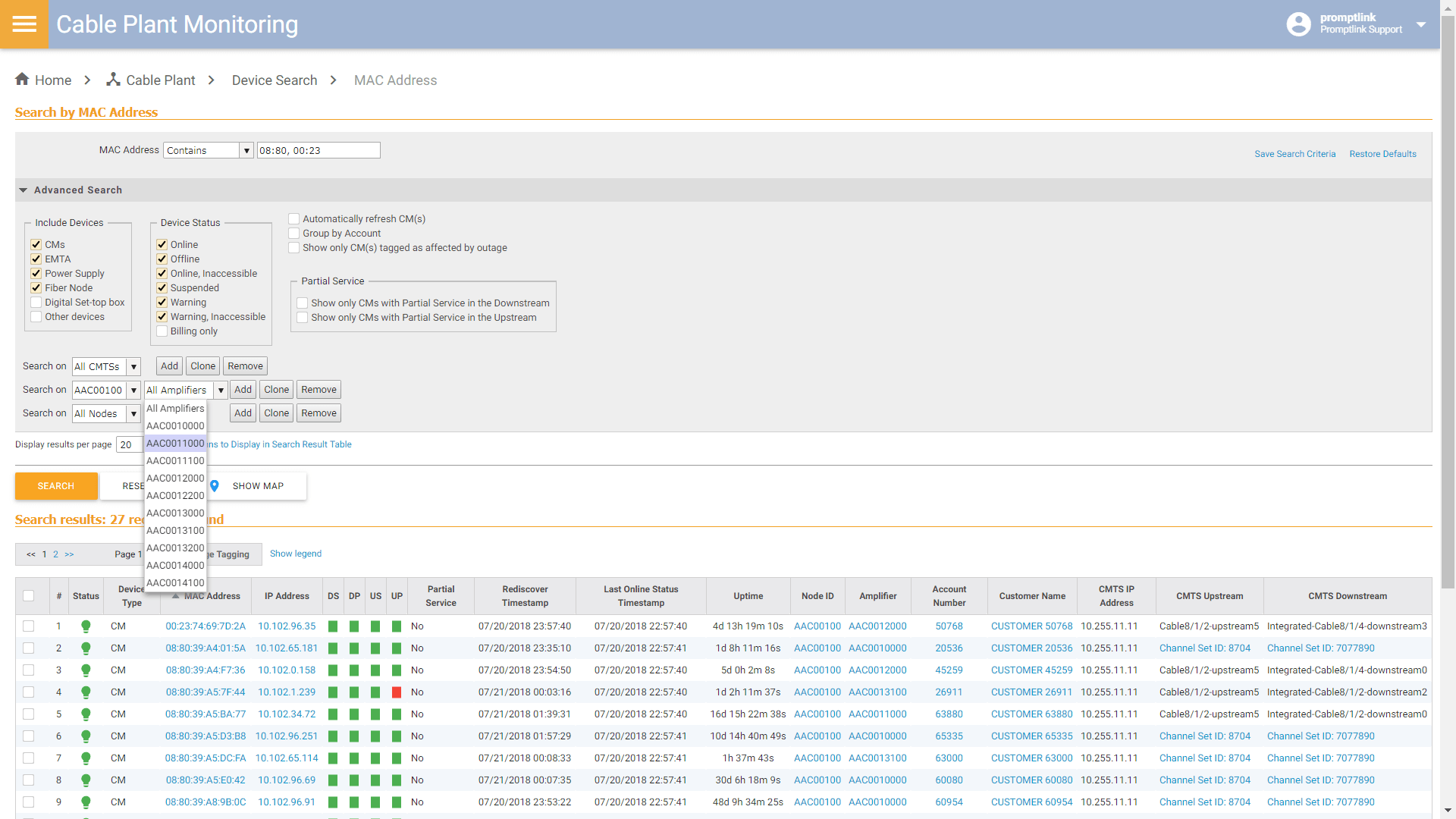Click the sort arrow on MAC Address column
1456x819 pixels.
[x=176, y=596]
